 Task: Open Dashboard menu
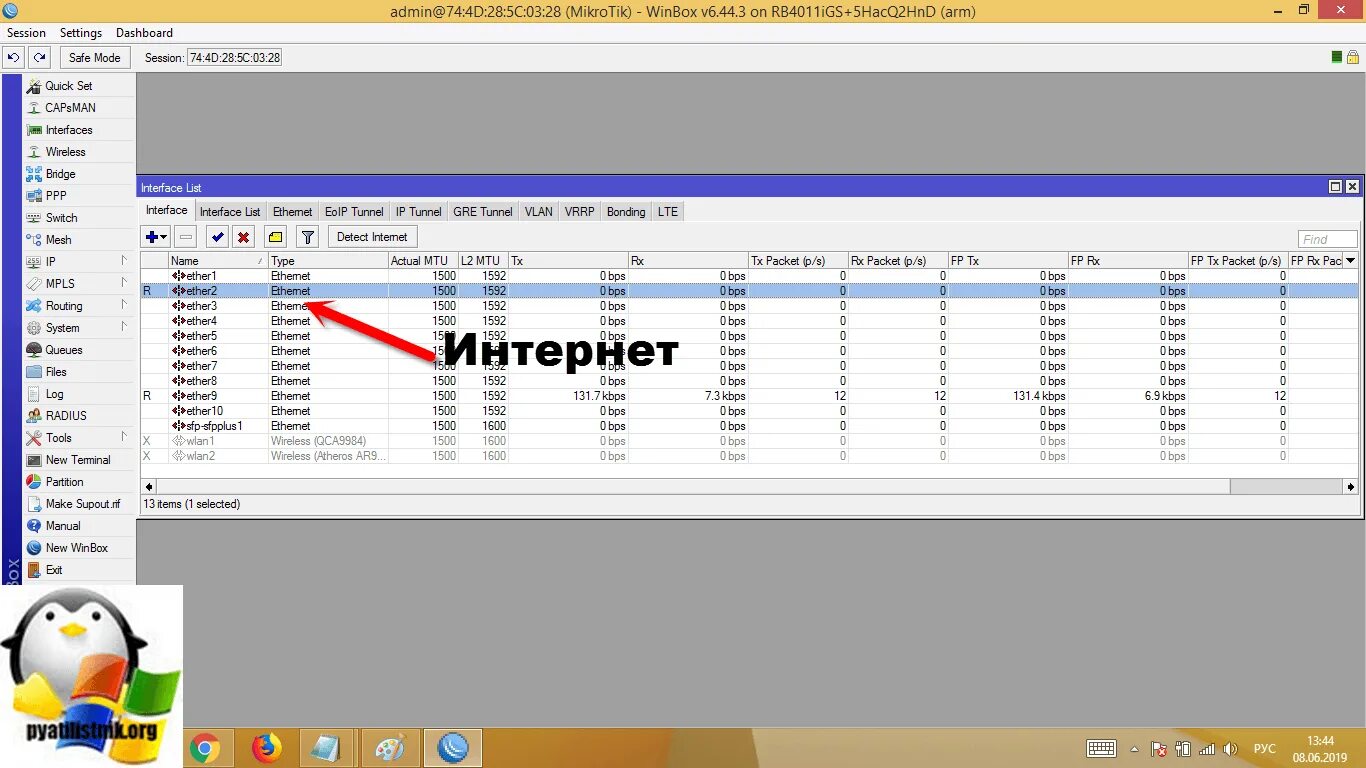[144, 33]
